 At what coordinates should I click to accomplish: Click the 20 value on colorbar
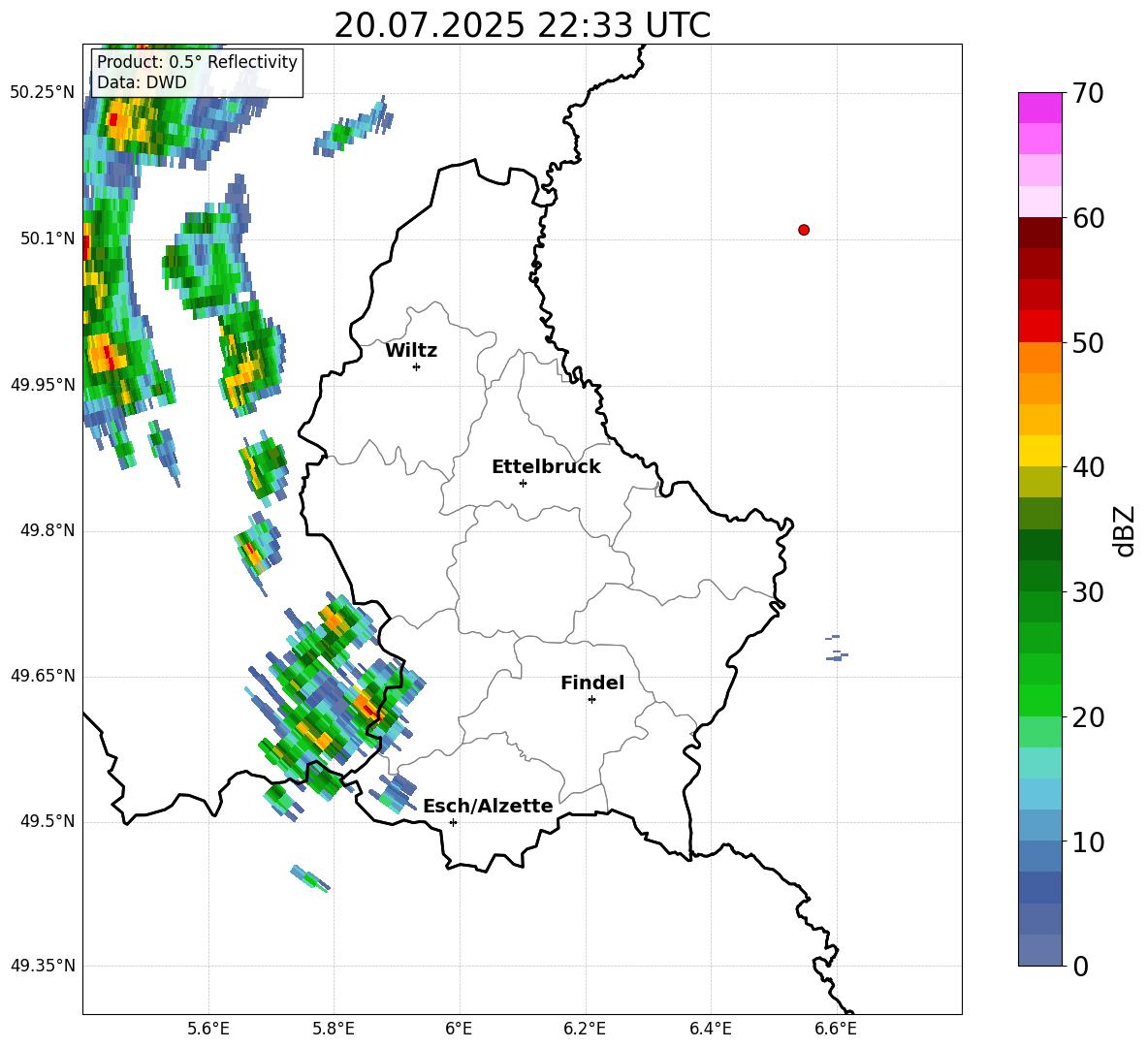1088,717
